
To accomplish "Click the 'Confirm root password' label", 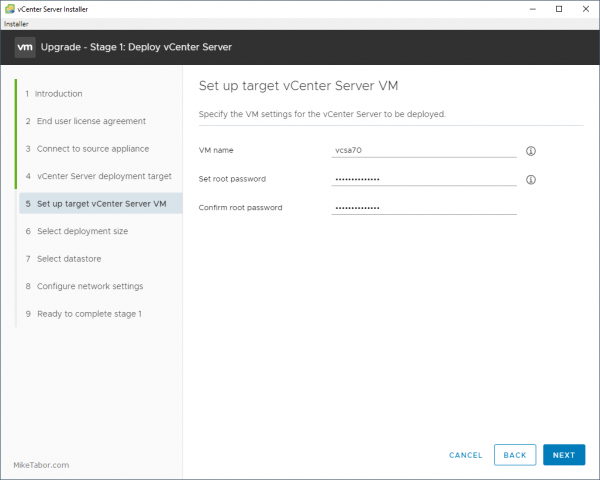I will click(x=240, y=207).
